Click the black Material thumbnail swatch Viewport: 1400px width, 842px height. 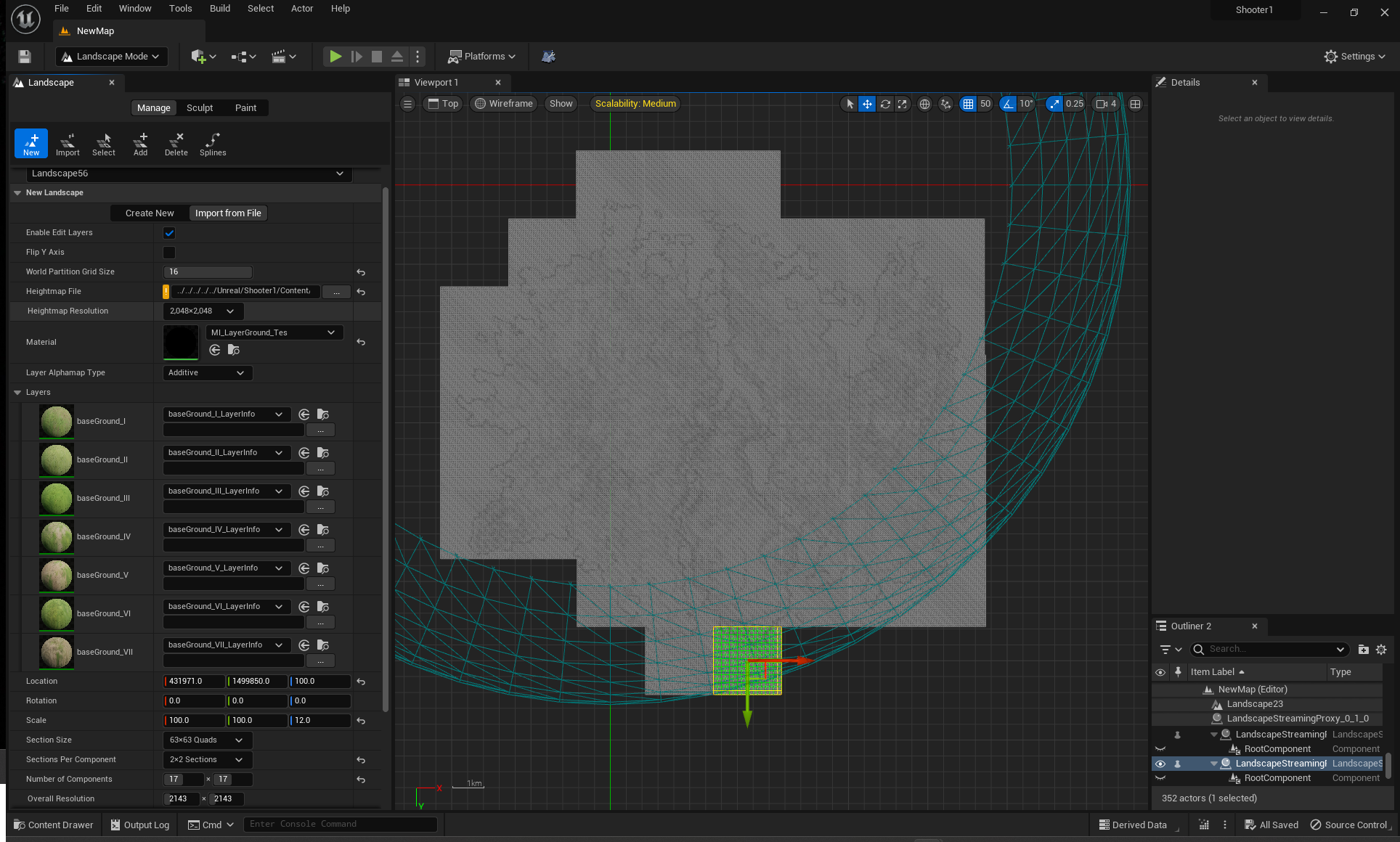coord(180,342)
